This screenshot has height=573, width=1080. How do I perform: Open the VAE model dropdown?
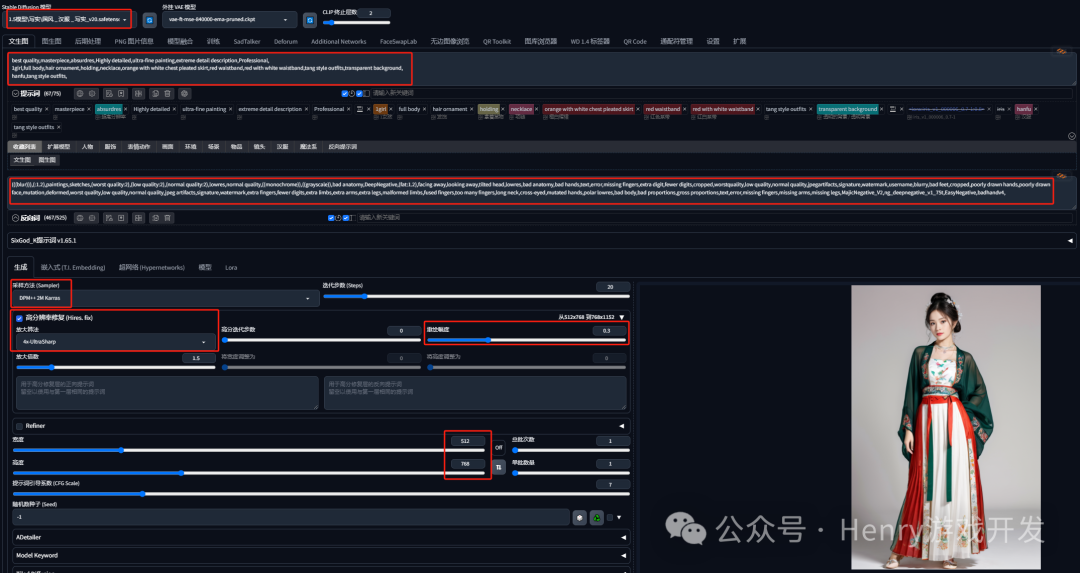point(229,20)
